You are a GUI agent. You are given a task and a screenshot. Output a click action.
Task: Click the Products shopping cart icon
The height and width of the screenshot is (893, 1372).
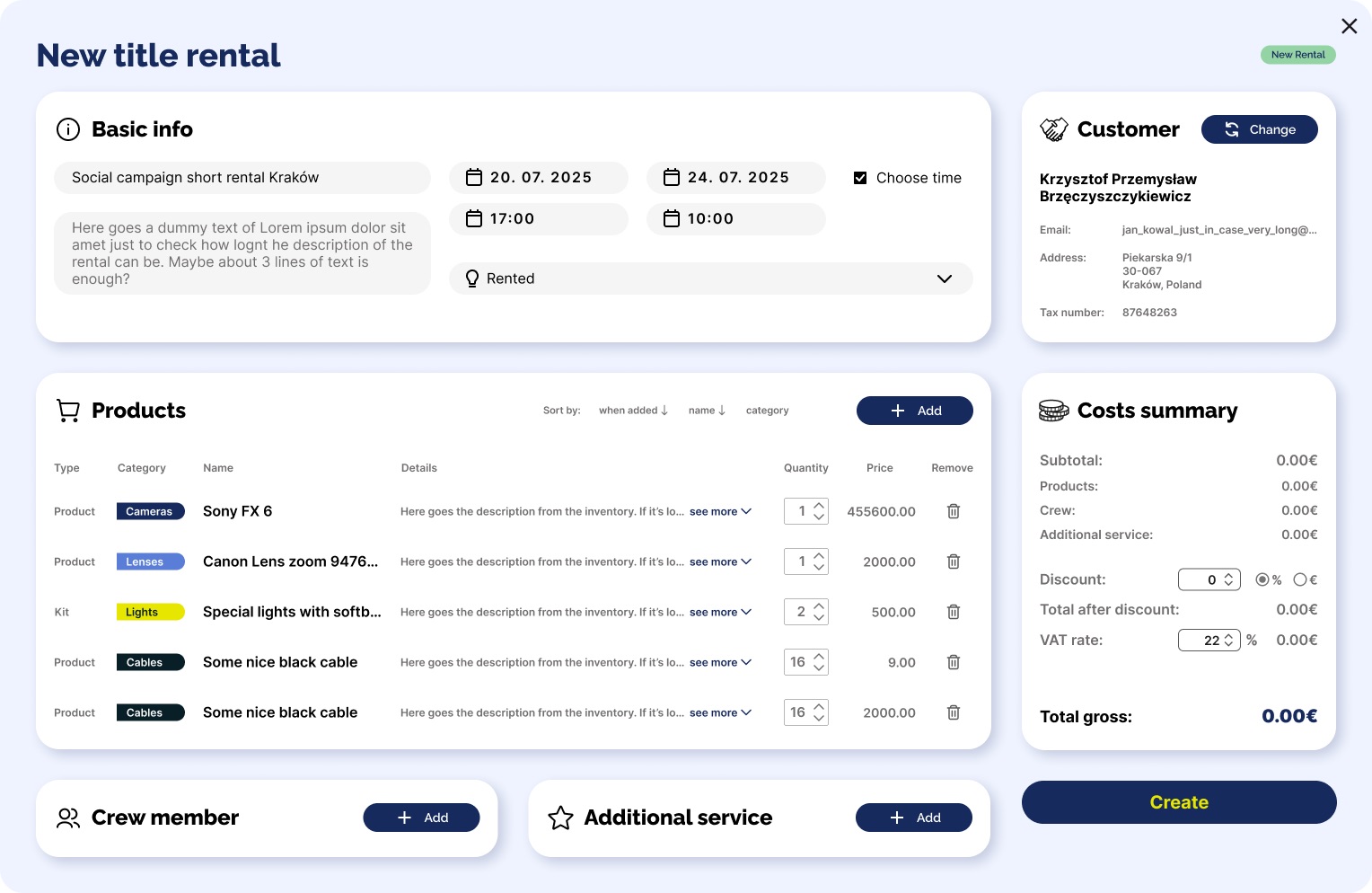68,411
